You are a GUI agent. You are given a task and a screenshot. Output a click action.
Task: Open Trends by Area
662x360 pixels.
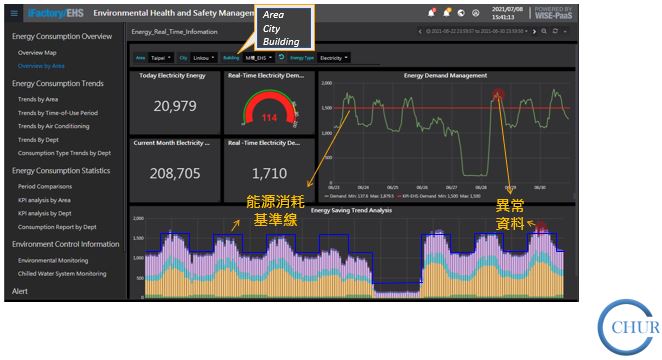tap(38, 99)
